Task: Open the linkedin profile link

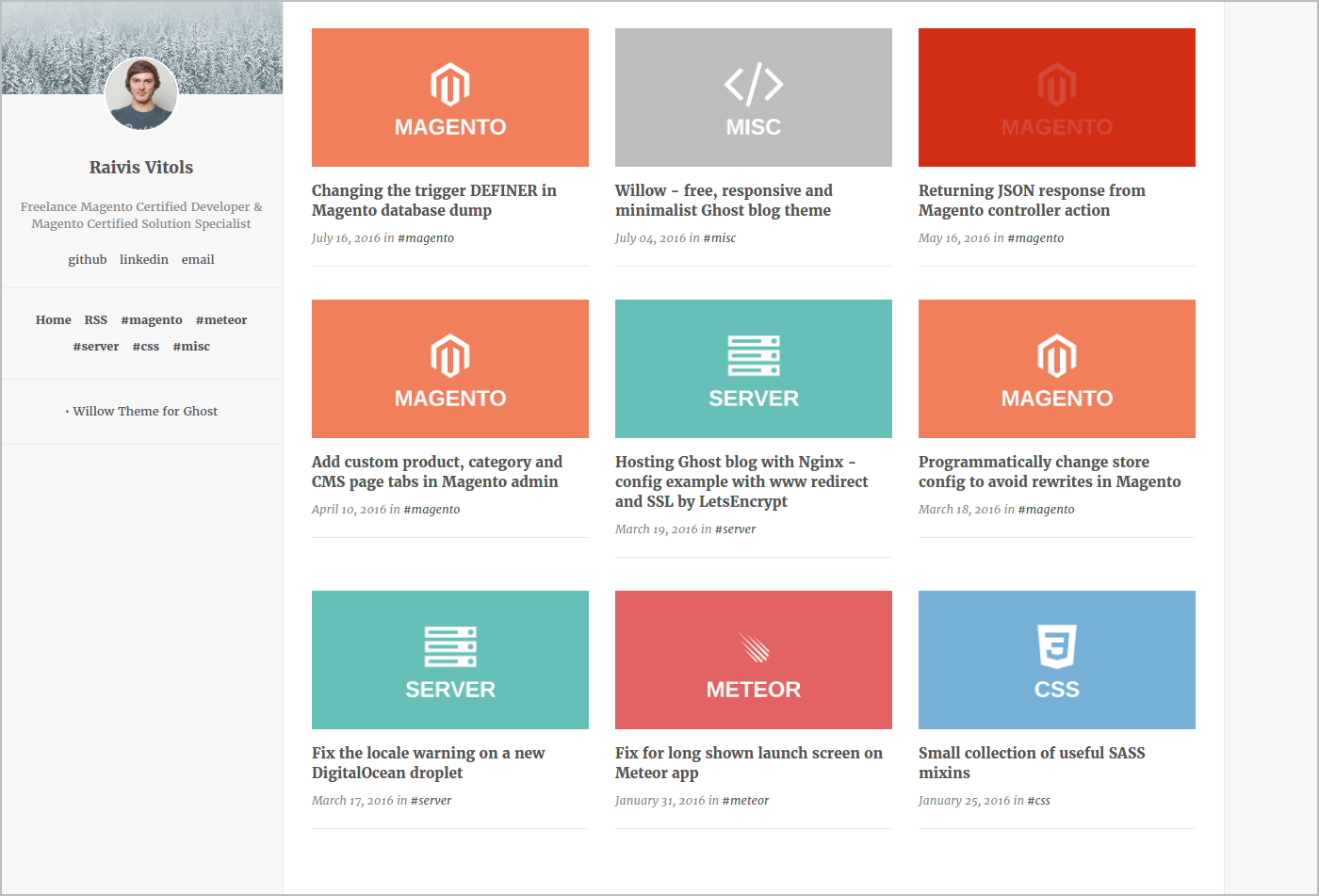Action: point(144,259)
